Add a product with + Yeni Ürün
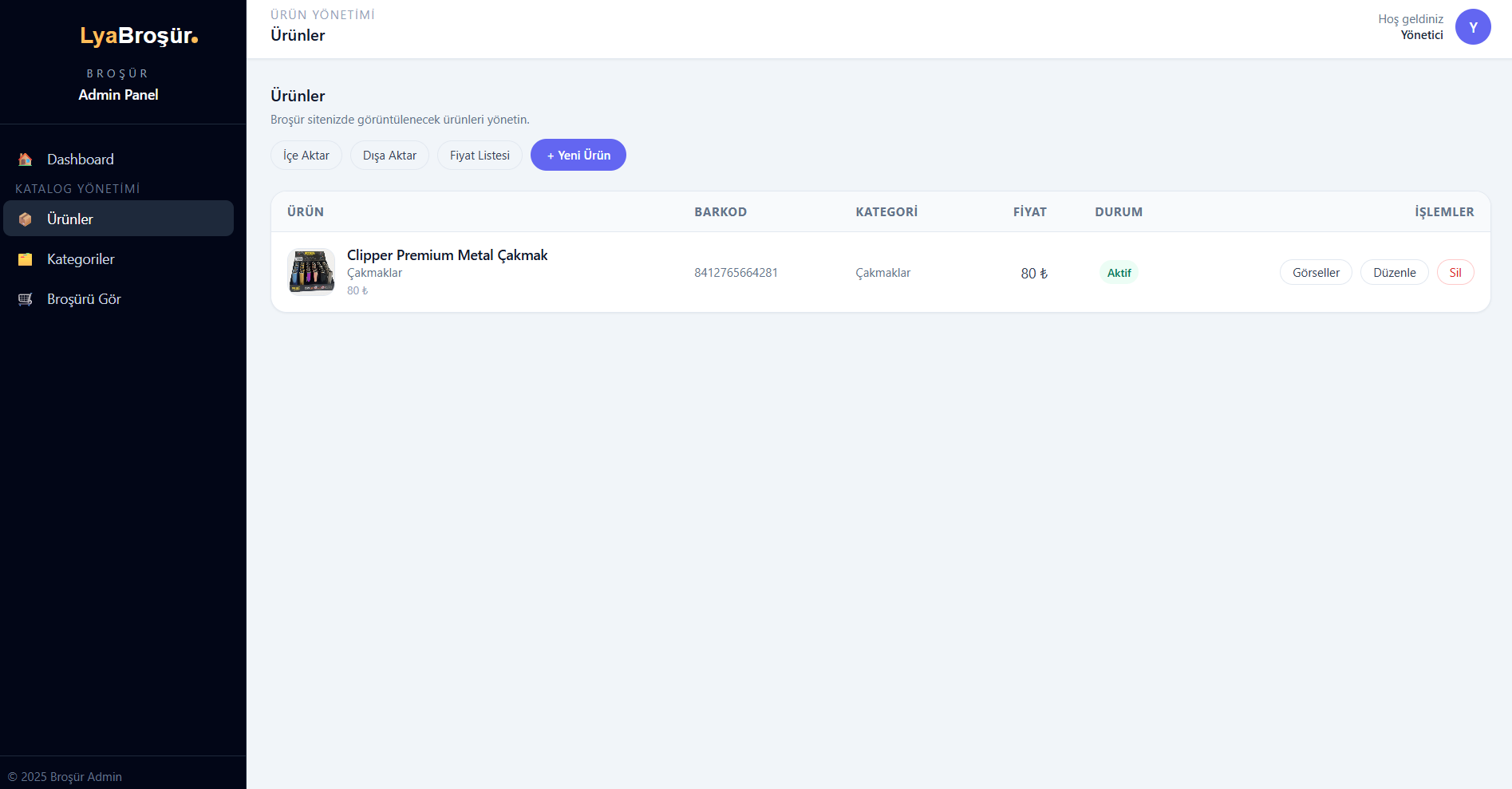This screenshot has height=789, width=1512. click(578, 156)
